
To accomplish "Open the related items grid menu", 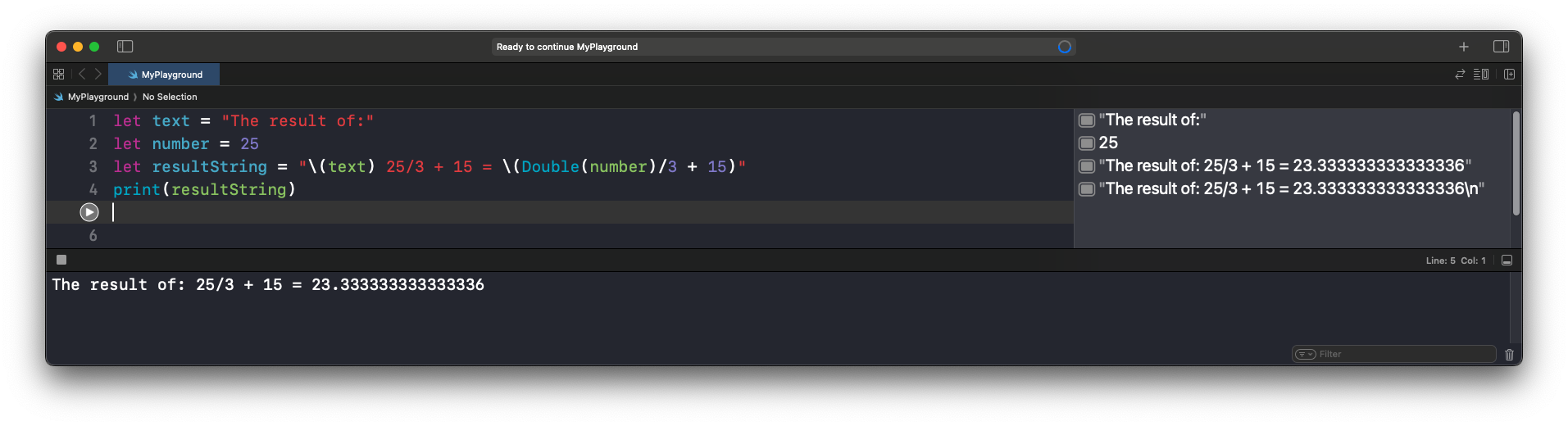I will [x=59, y=74].
